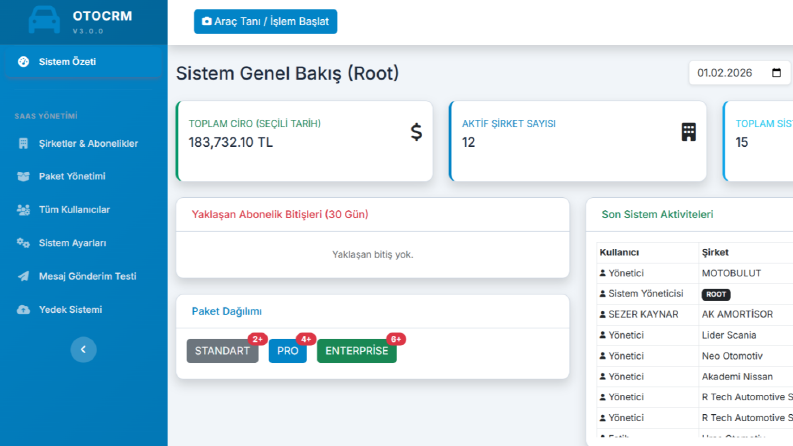Click the user icon beside SEZER KAYNAR
This screenshot has width=793, height=446.
click(602, 315)
